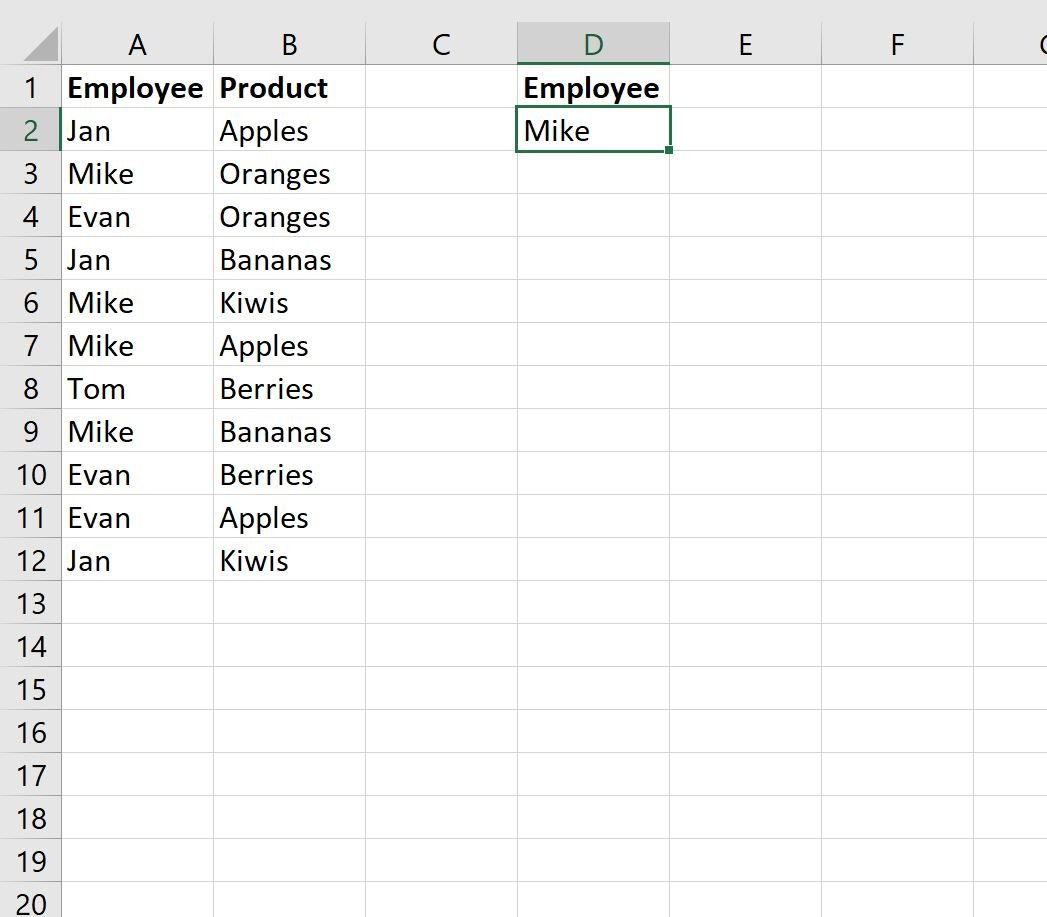Viewport: 1047px width, 917px height.
Task: Click cell B5 containing Bananas
Action: [x=289, y=259]
